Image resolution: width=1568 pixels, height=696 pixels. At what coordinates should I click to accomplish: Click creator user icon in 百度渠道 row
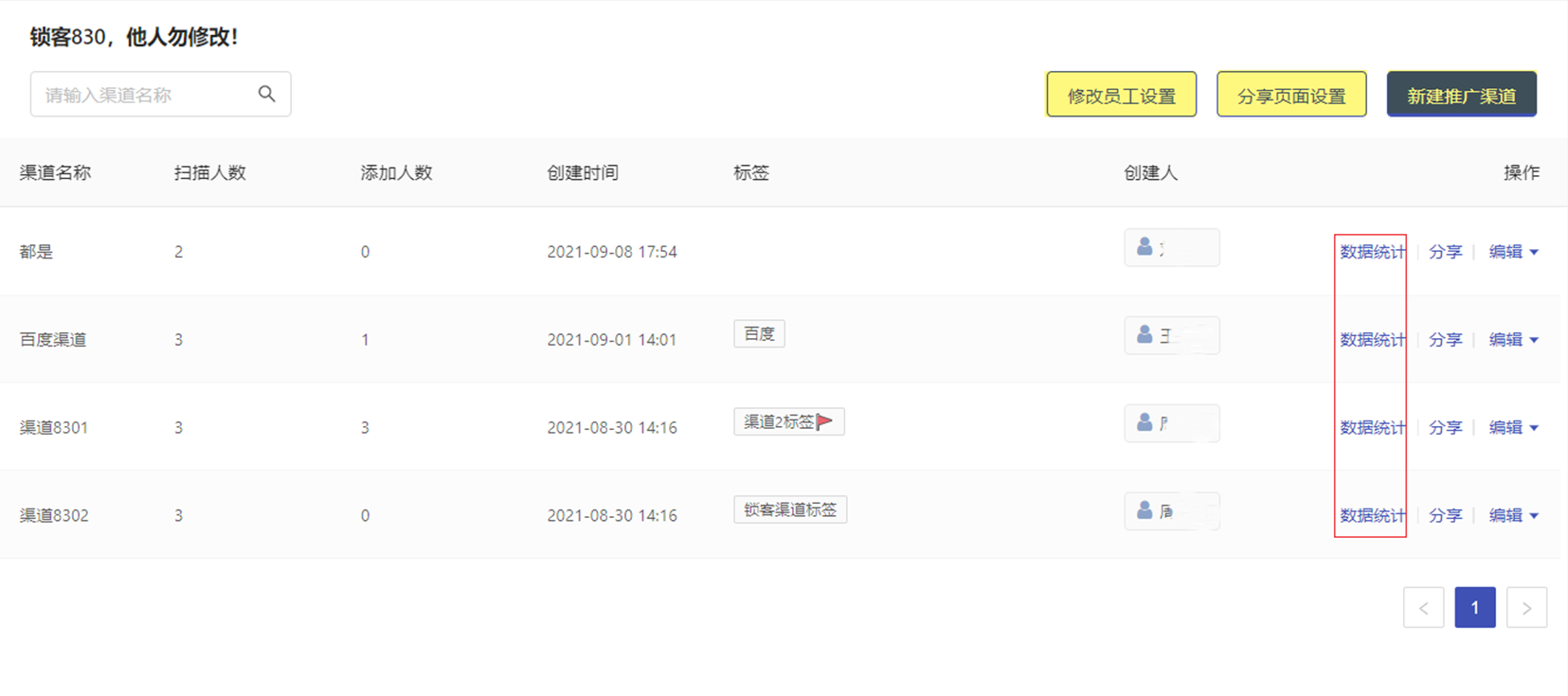(x=1144, y=335)
